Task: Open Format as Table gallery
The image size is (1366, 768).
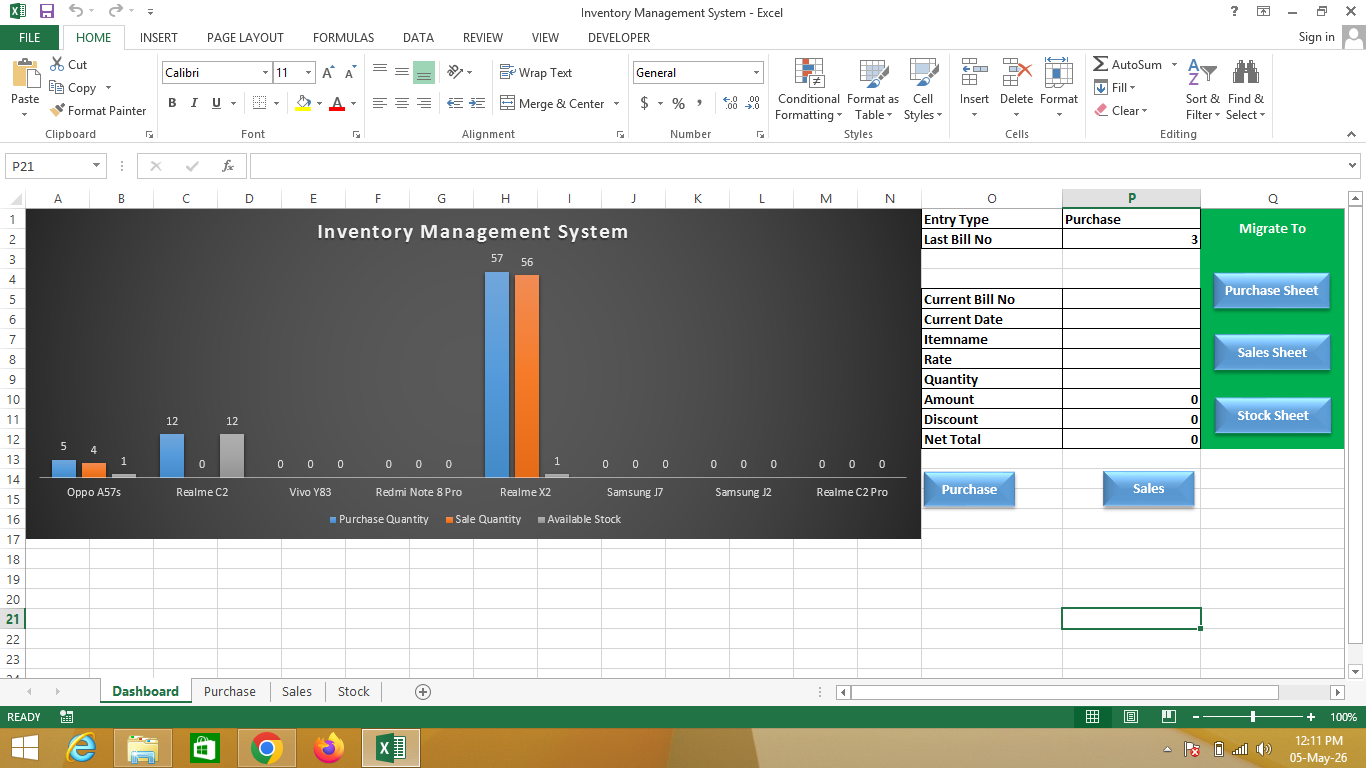Action: coord(872,89)
